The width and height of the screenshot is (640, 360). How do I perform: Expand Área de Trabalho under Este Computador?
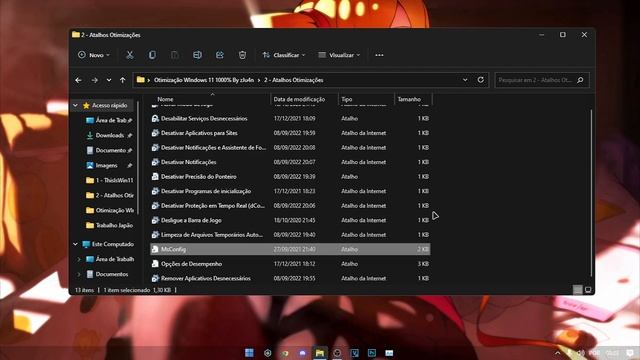point(79,259)
